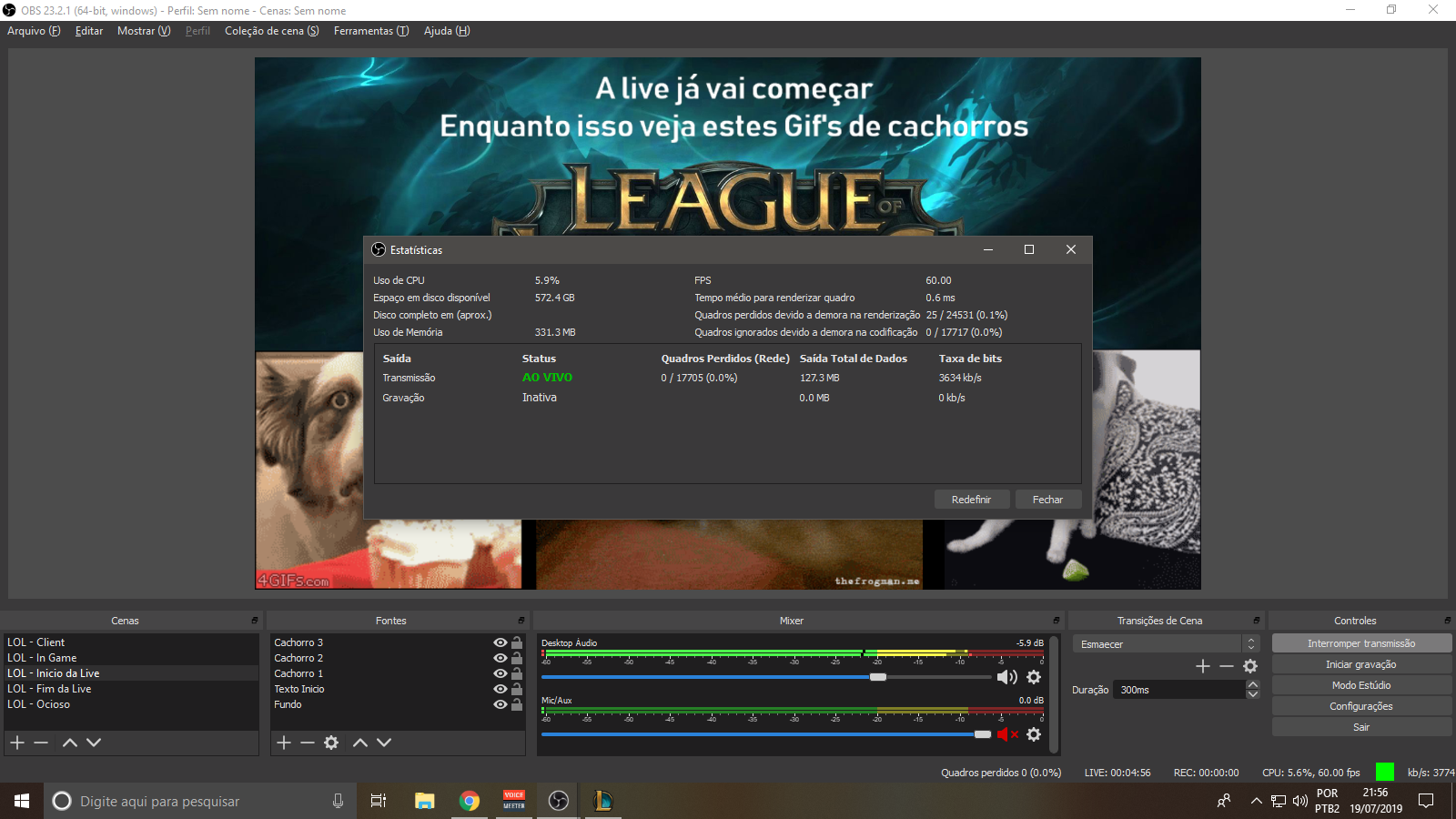
Task: Click Iniciar gravação button
Action: click(x=1361, y=664)
